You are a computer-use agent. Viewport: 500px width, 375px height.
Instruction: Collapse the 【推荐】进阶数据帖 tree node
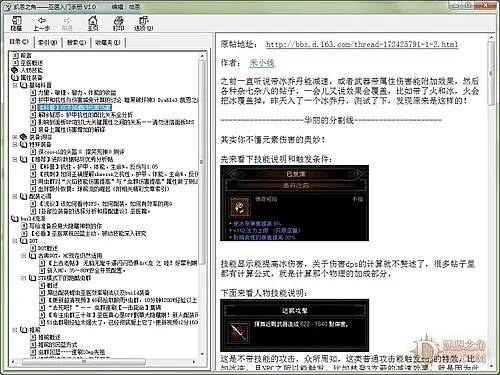[x=15, y=159]
